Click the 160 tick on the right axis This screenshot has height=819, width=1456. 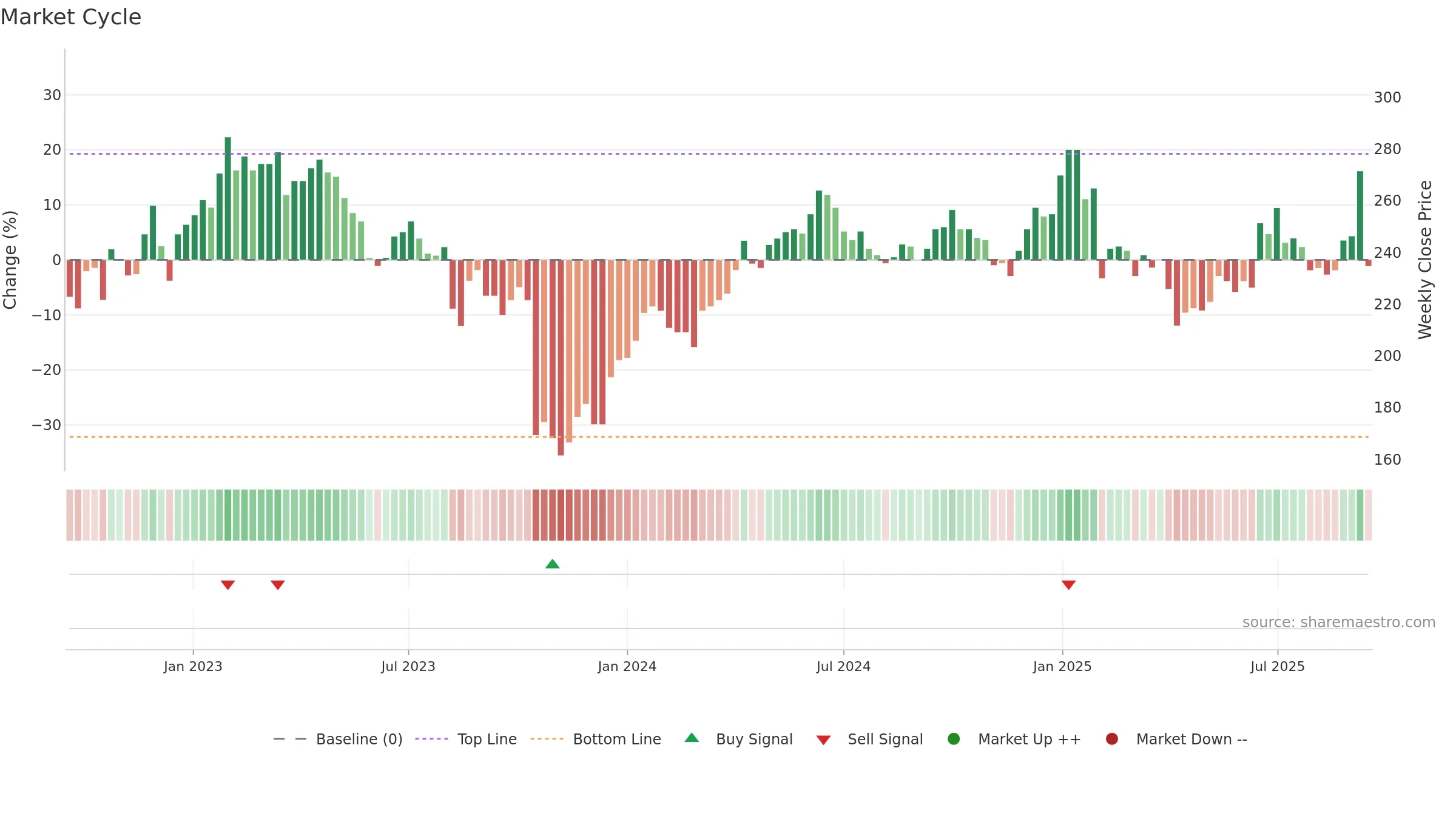point(1387,460)
